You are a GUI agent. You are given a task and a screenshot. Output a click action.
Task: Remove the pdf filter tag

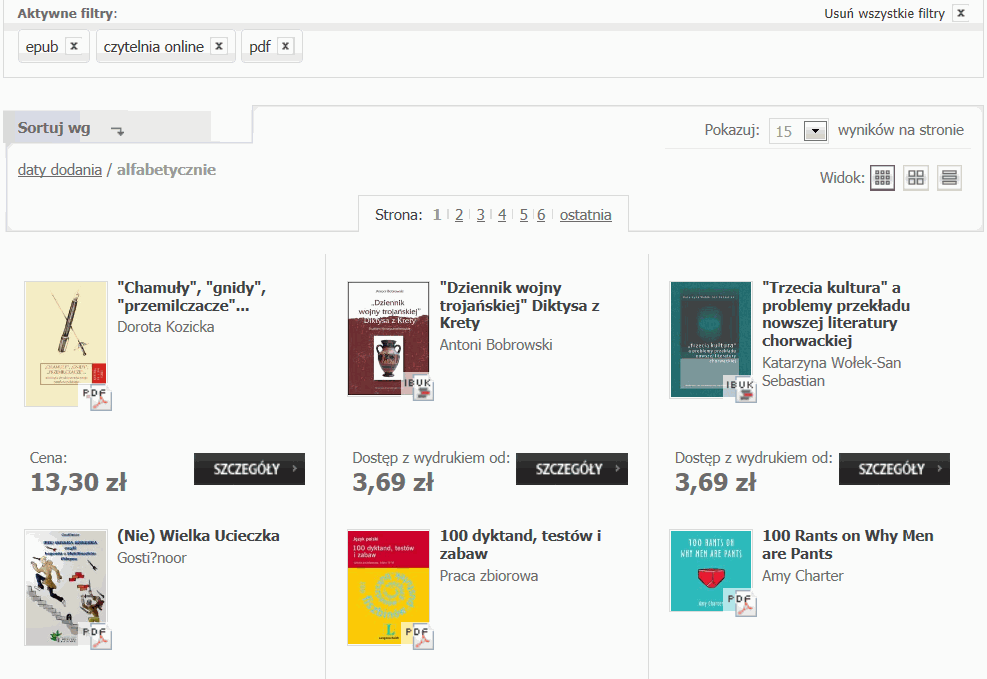point(285,46)
